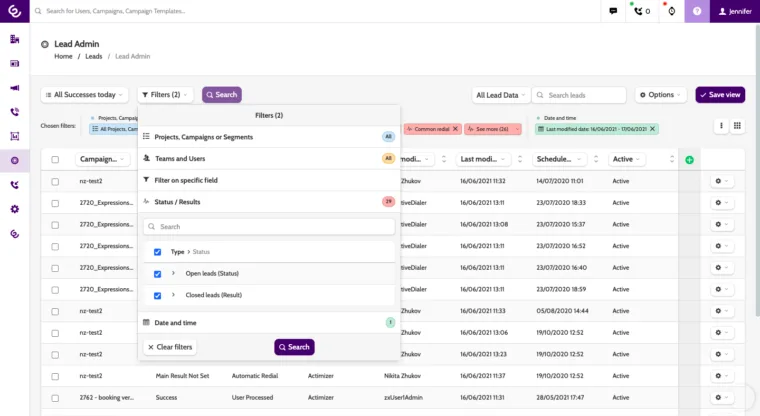Tick checkbox of Main Result Not Set row
Screen dimensions: 760x416
click(55, 376)
